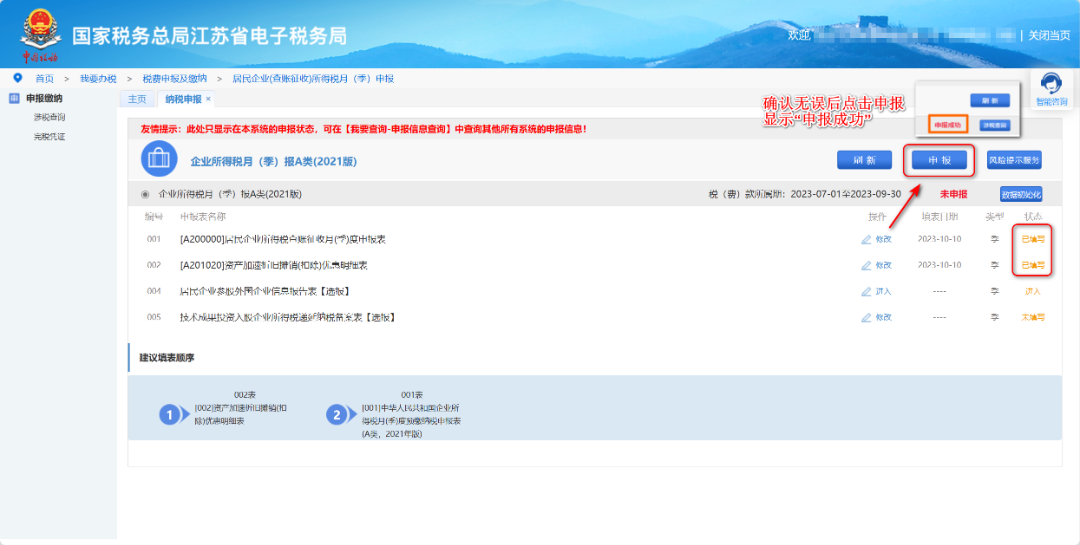This screenshot has width=1080, height=545.
Task: Click the 2023-10-10 date of row 002
Action: tap(939, 265)
